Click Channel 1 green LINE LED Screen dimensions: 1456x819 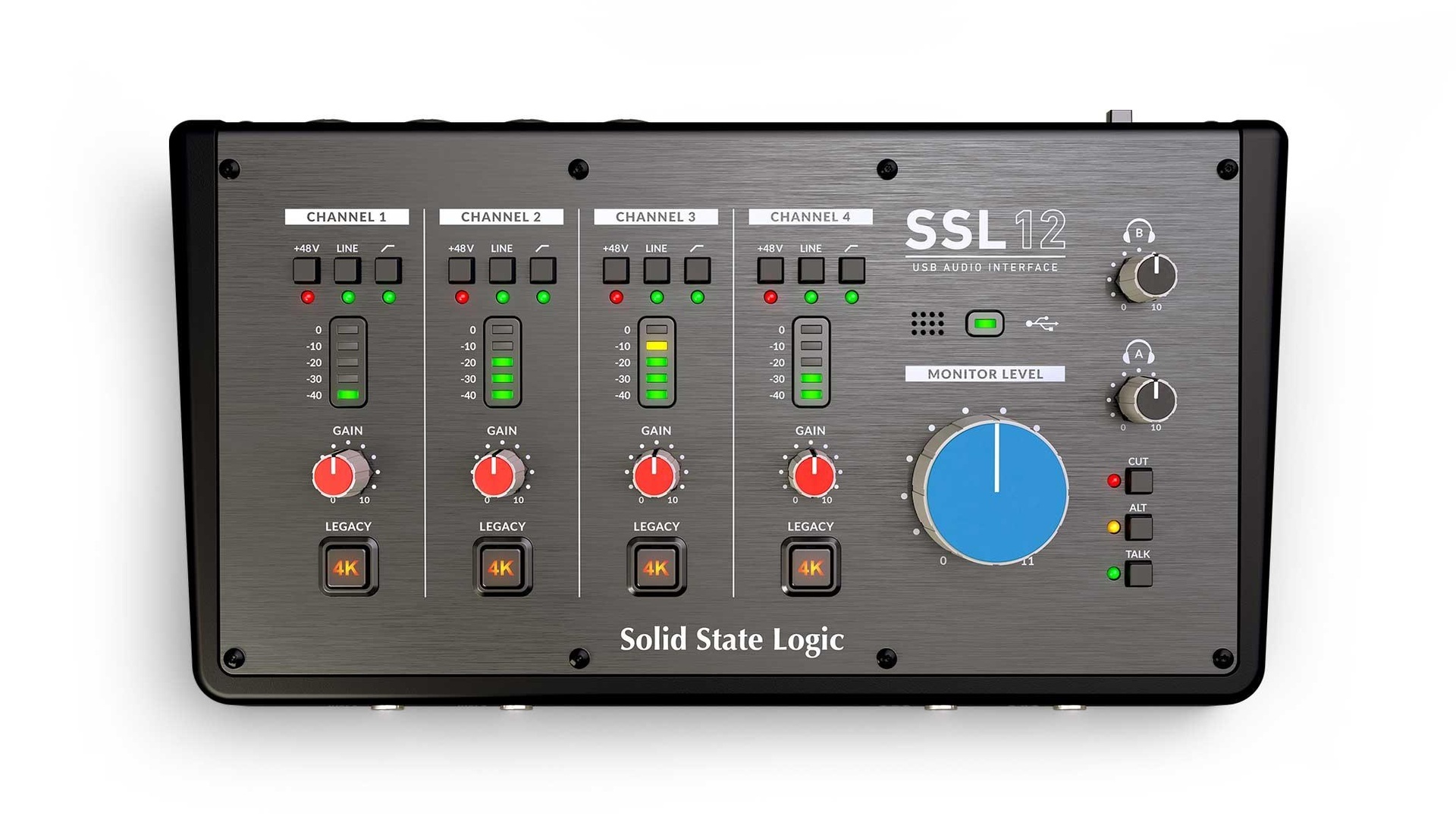click(x=348, y=297)
